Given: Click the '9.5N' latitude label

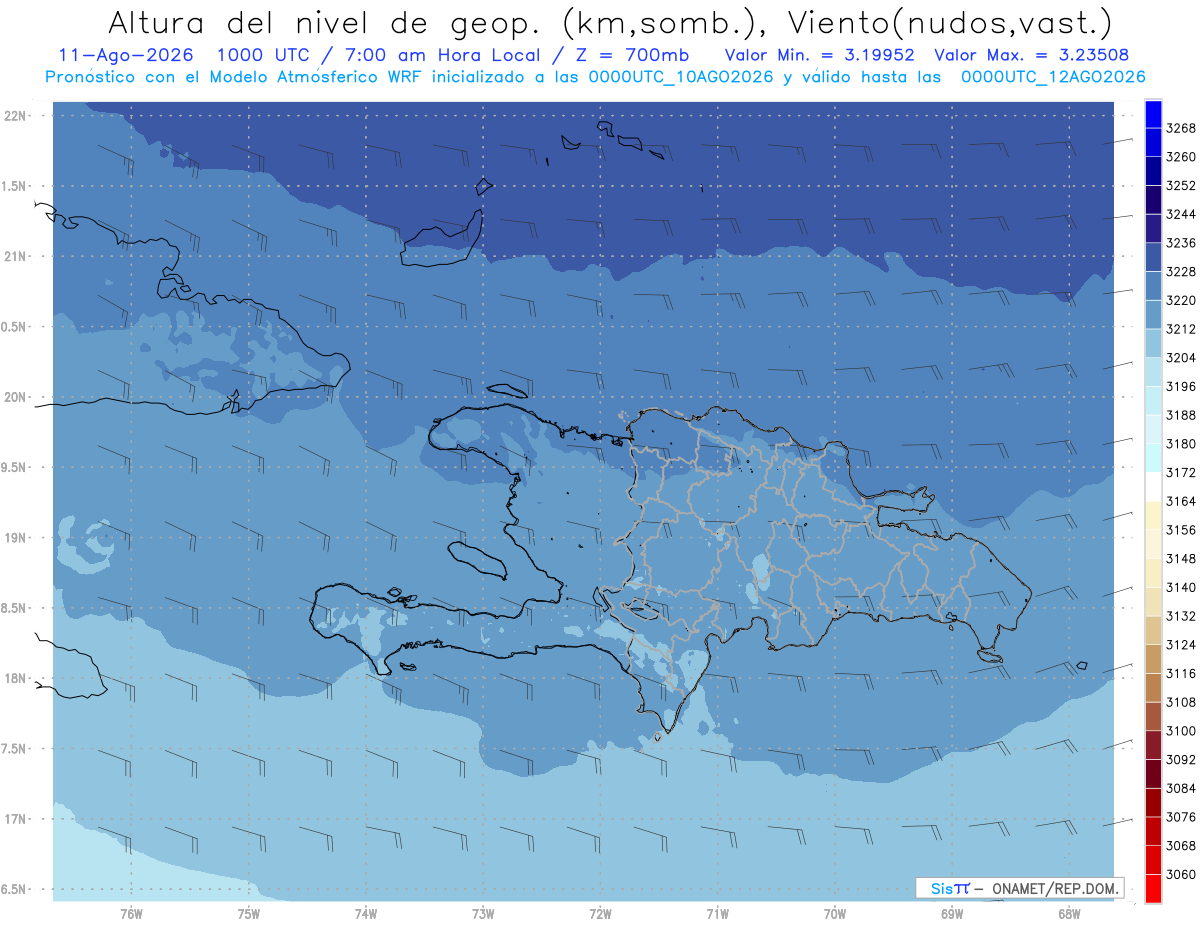Looking at the screenshot, I should click(15, 467).
